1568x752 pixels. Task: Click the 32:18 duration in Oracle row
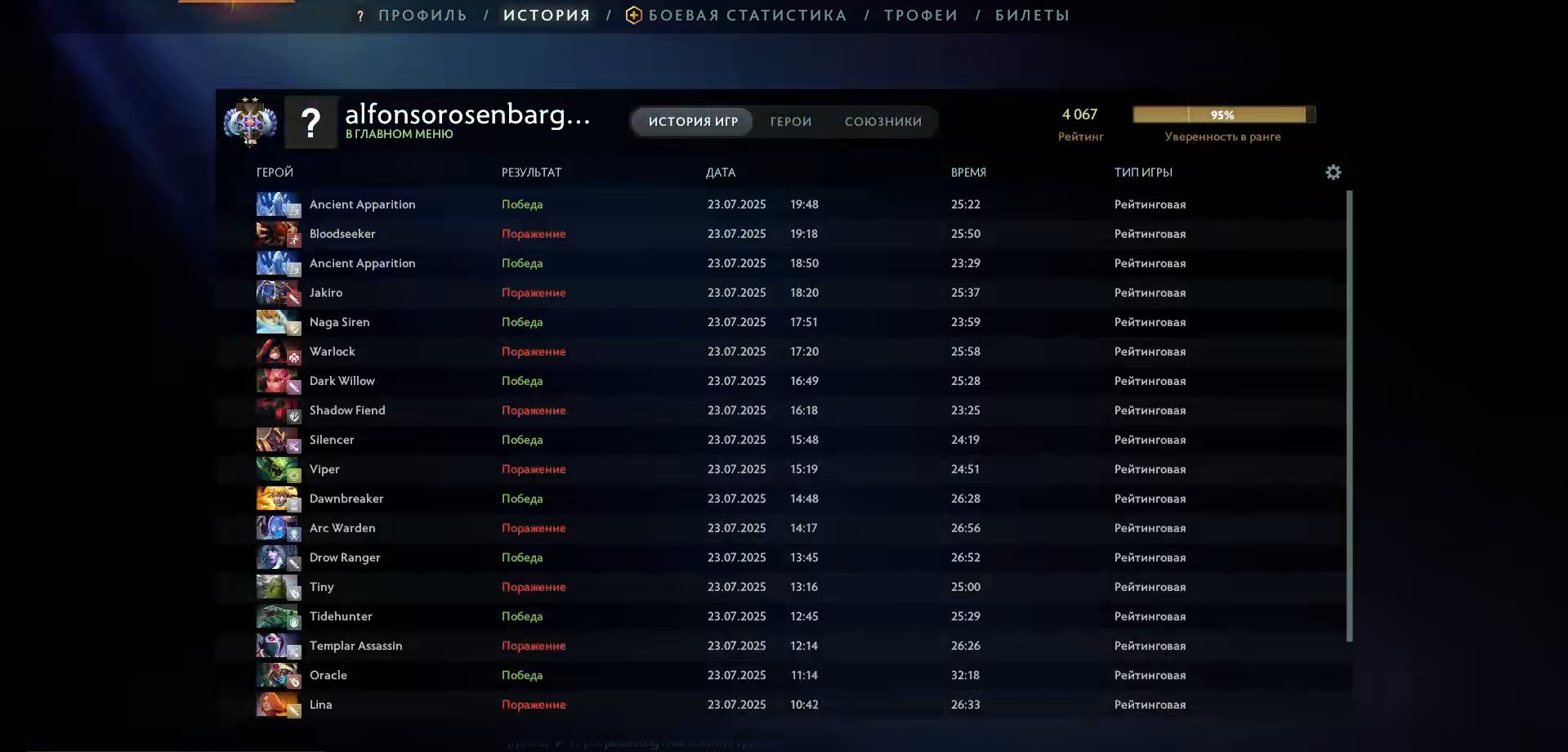[965, 675]
